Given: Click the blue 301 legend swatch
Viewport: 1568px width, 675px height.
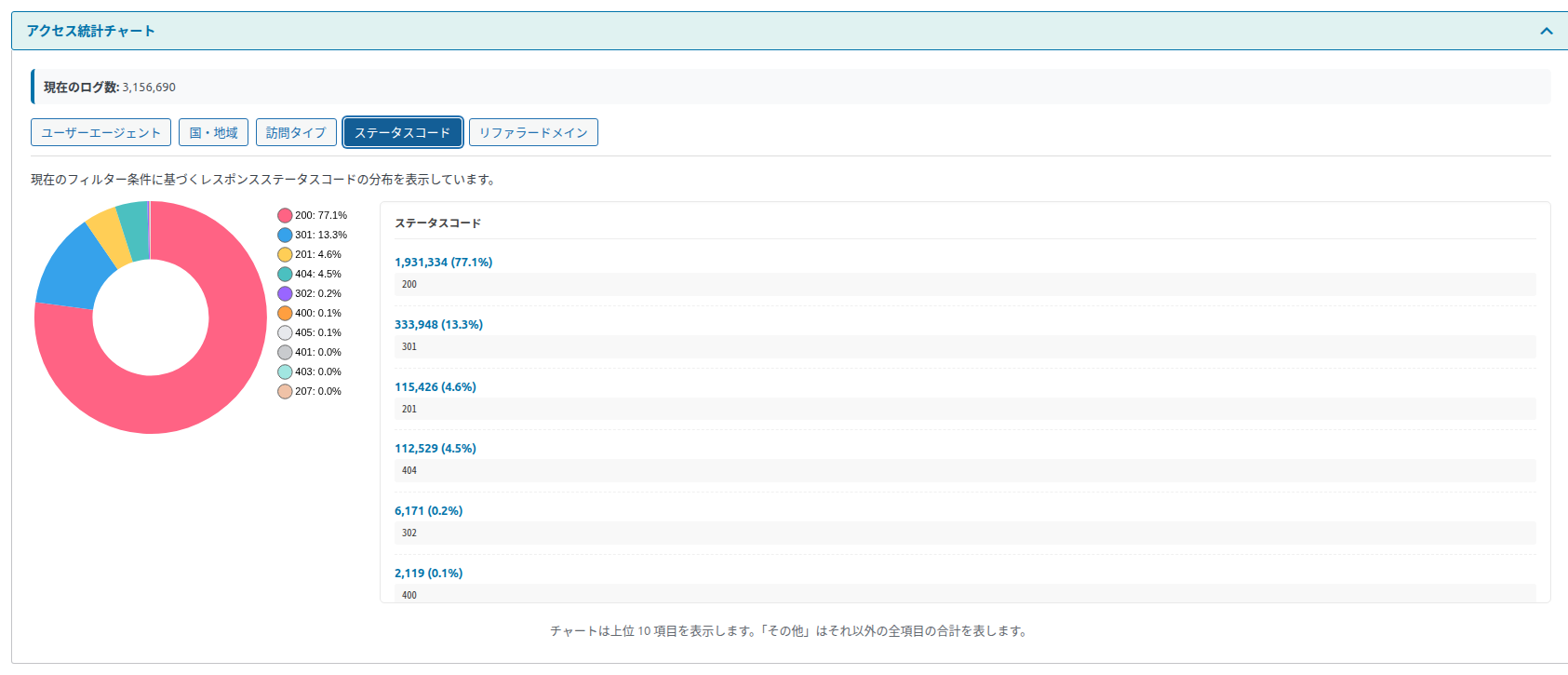Looking at the screenshot, I should coord(285,235).
